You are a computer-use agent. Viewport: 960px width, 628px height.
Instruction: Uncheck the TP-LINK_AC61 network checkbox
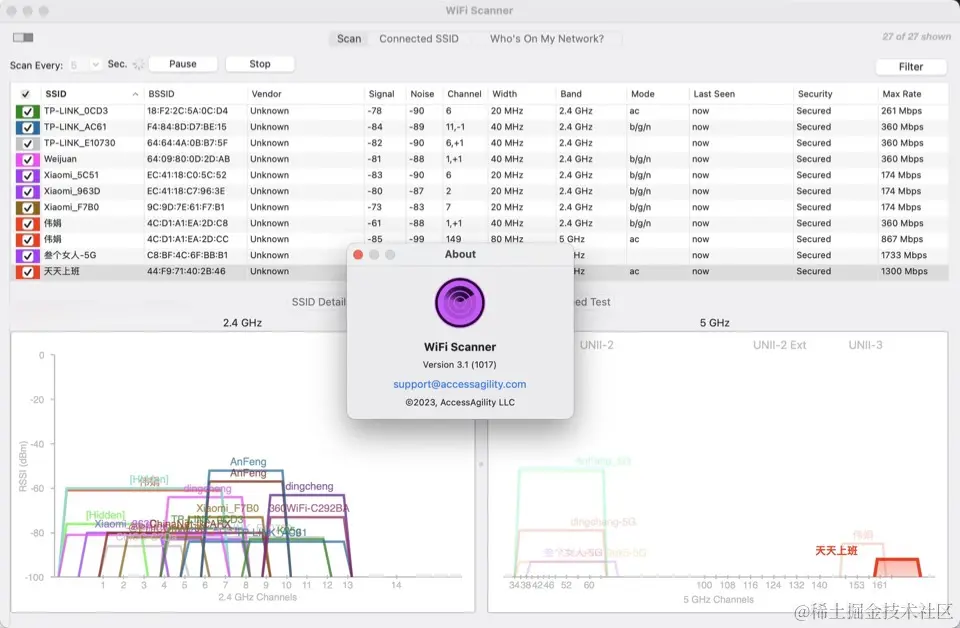pos(28,127)
